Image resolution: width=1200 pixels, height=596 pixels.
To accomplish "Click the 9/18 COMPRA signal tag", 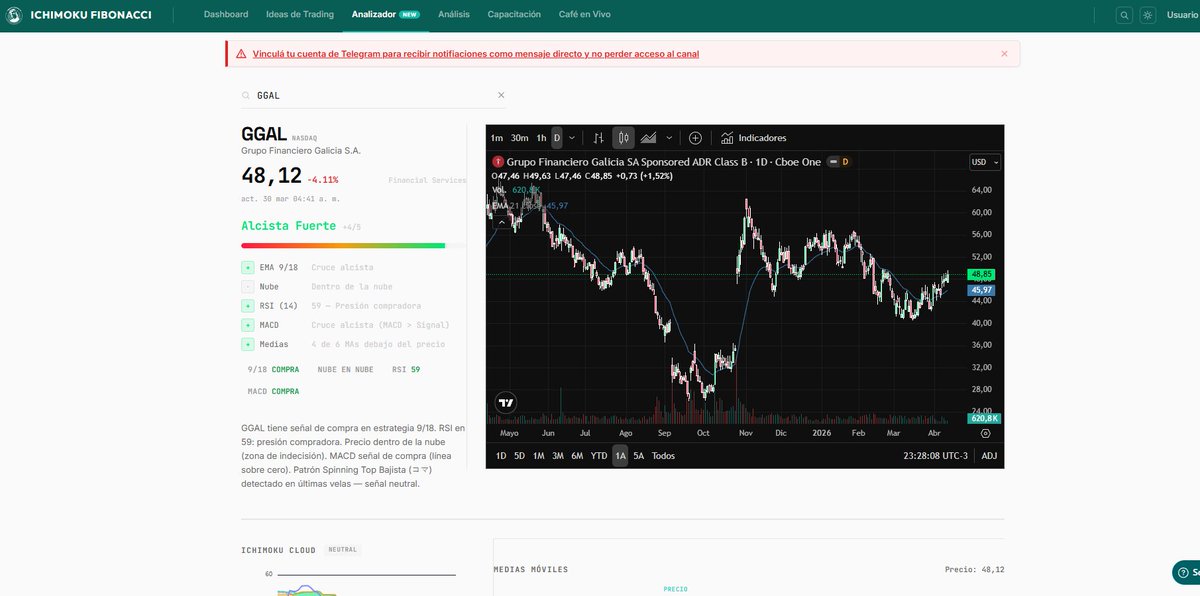I will [x=273, y=369].
